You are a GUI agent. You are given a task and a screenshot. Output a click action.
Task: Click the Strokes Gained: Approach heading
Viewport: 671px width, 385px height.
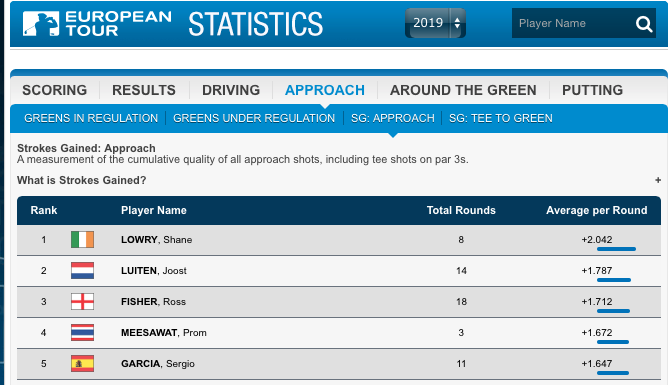click(x=86, y=148)
